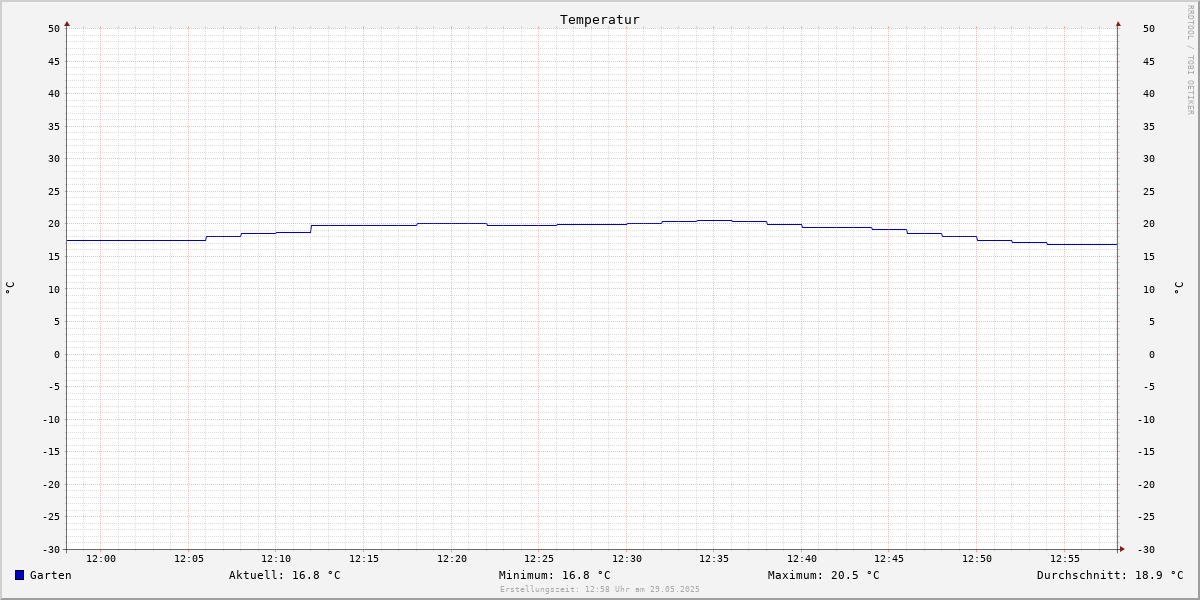Click the 12:25 time axis label
This screenshot has height=600, width=1200.
pos(539,559)
